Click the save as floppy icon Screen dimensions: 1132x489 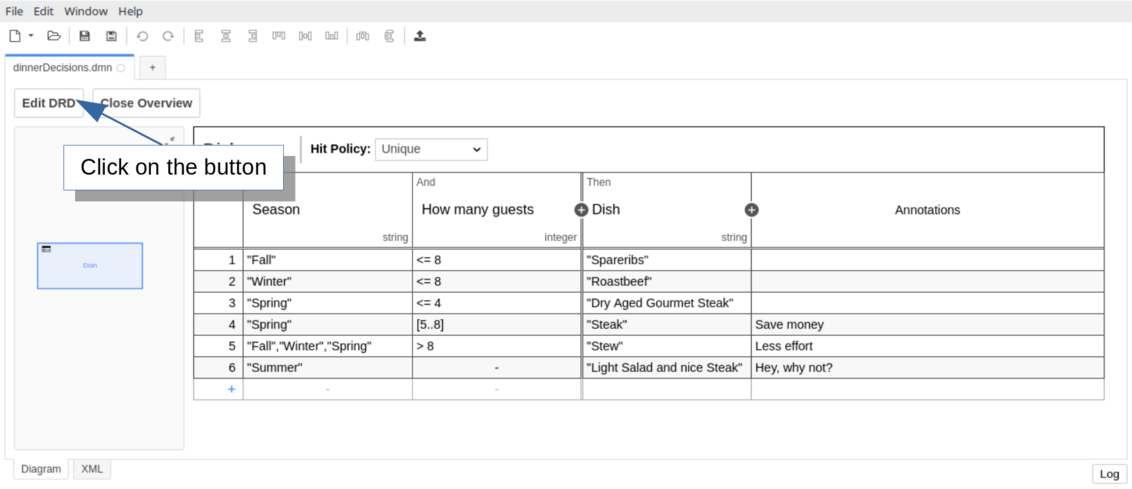click(x=111, y=36)
